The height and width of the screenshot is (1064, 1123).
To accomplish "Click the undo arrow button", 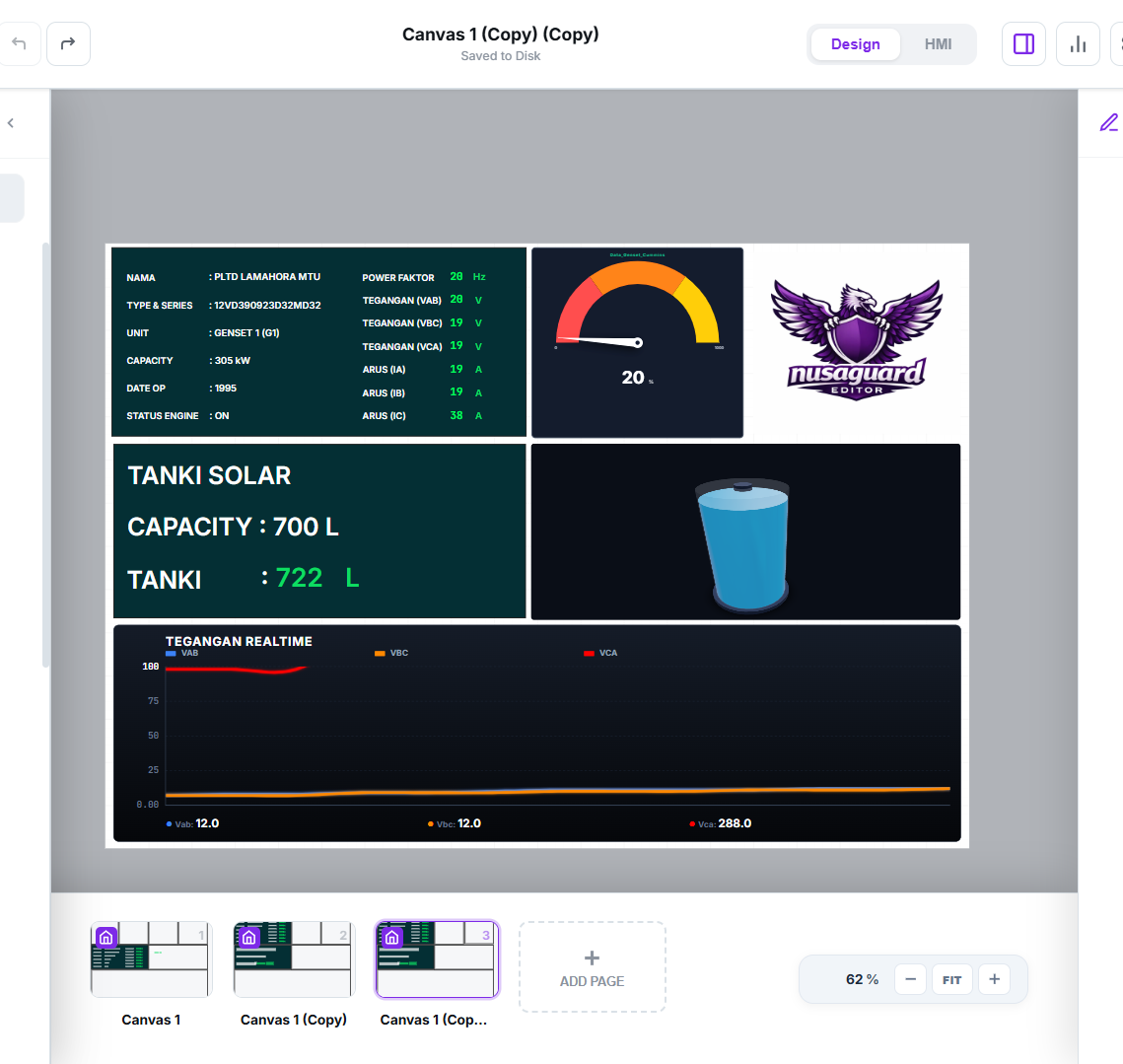I will click(19, 44).
